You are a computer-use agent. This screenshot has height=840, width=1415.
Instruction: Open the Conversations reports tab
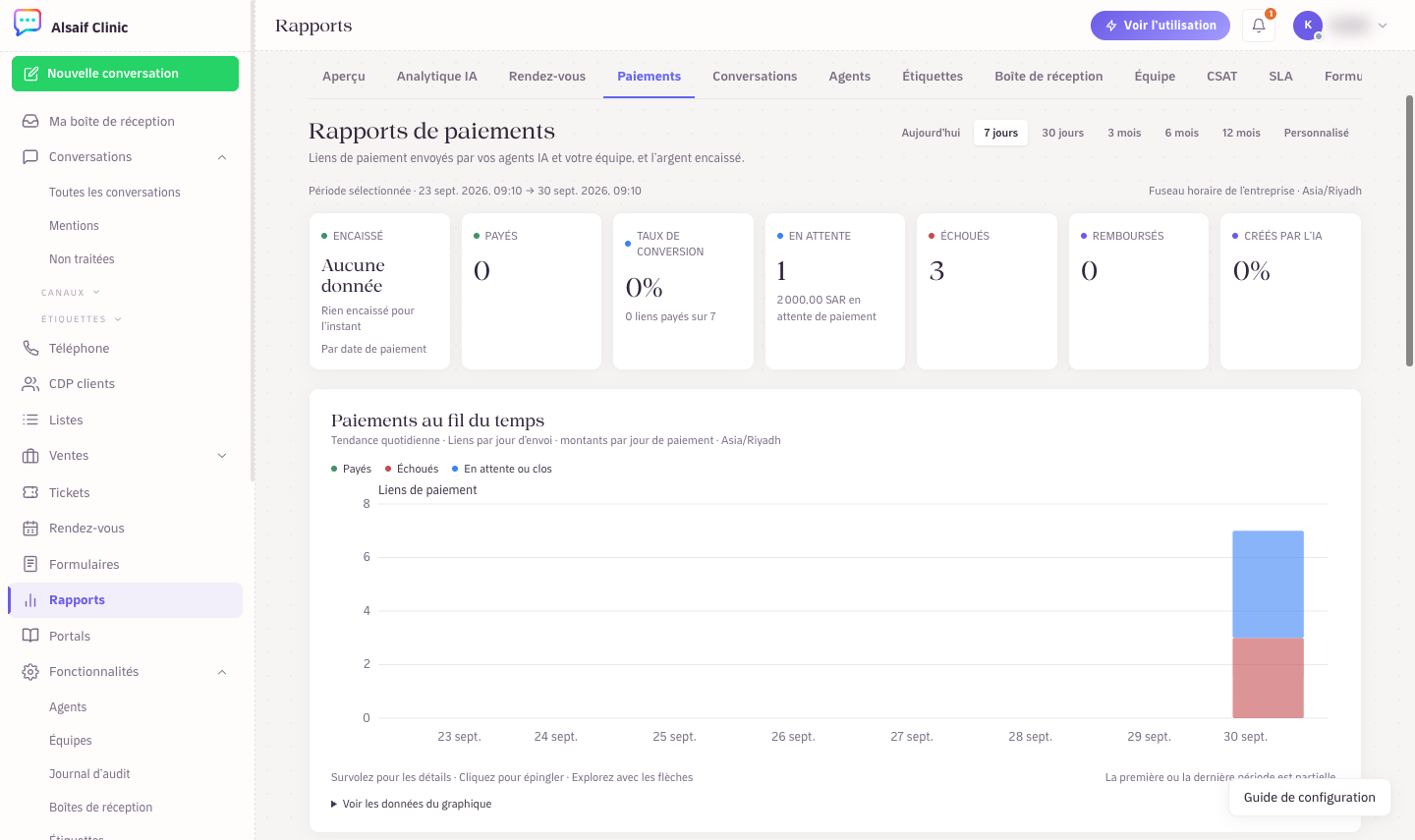[x=755, y=76]
